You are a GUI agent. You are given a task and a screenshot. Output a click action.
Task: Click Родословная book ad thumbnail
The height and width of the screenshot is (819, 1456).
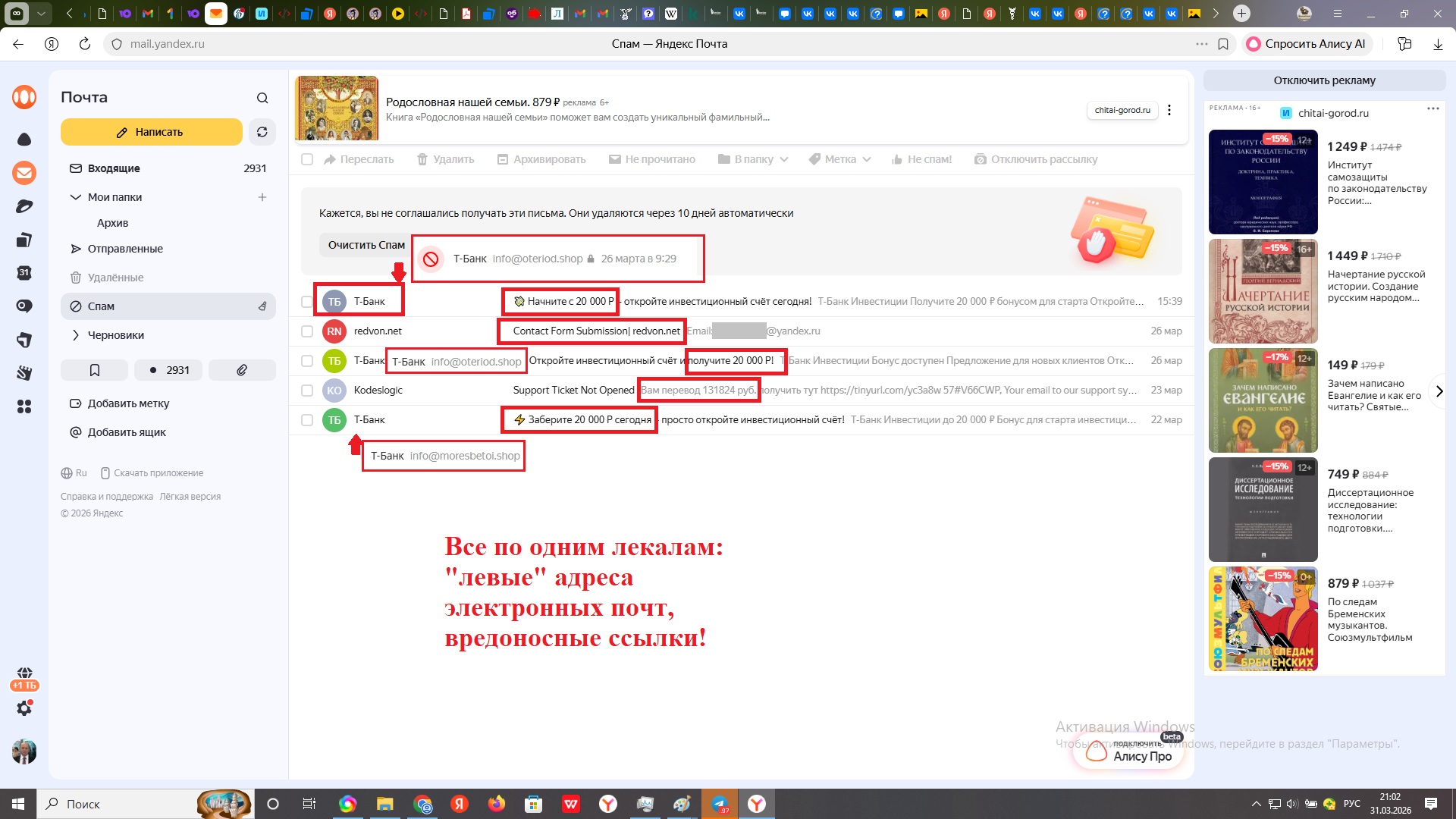[x=337, y=108]
